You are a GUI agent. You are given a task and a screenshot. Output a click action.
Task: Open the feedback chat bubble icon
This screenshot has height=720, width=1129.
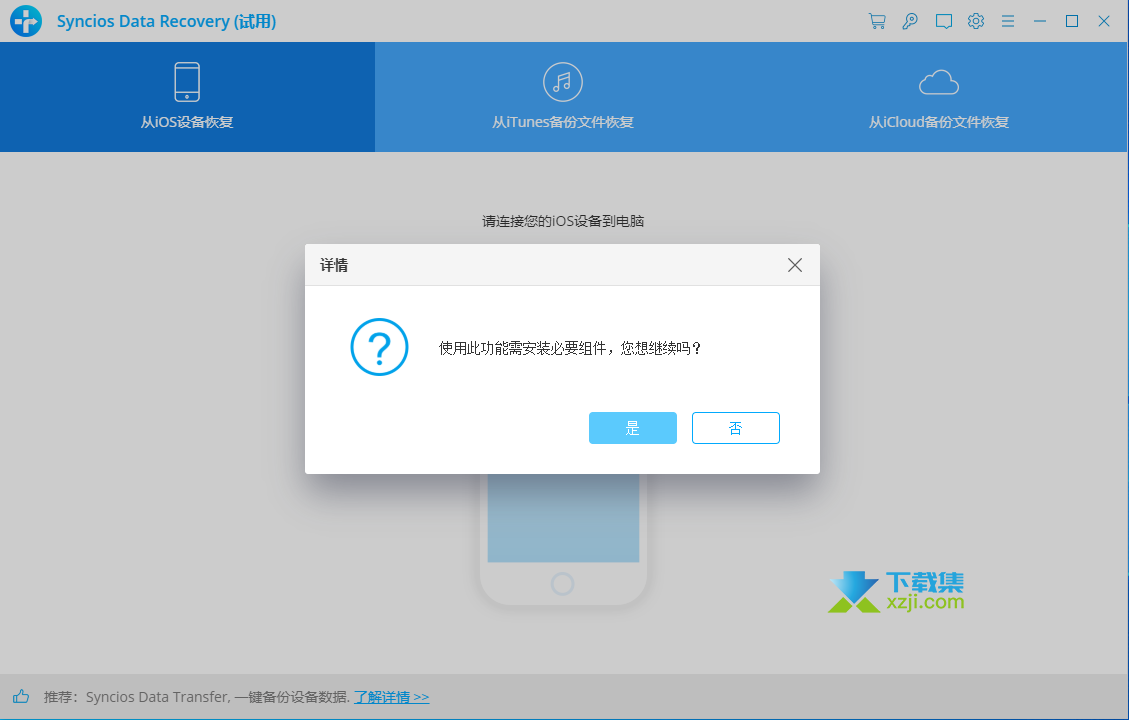[x=943, y=21]
